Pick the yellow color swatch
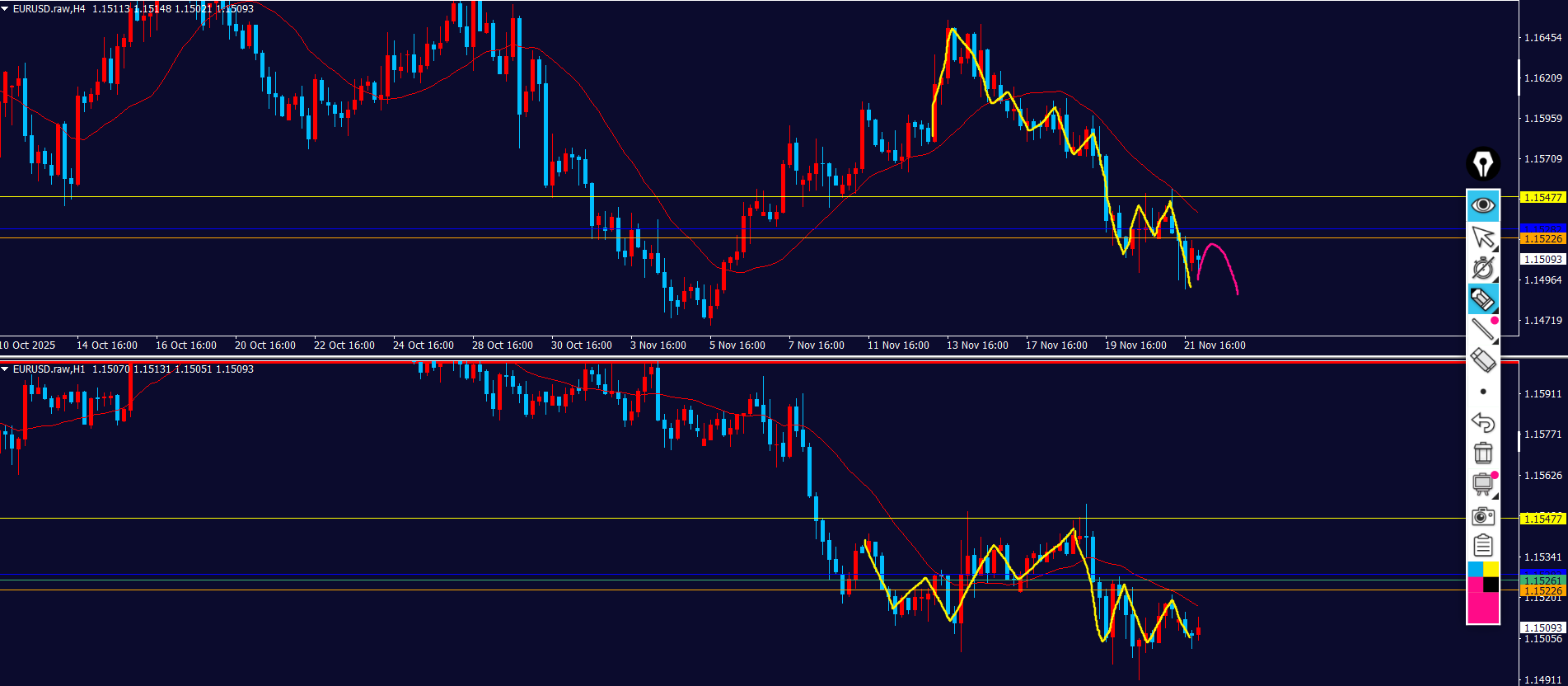The height and width of the screenshot is (686, 1568). (1491, 570)
